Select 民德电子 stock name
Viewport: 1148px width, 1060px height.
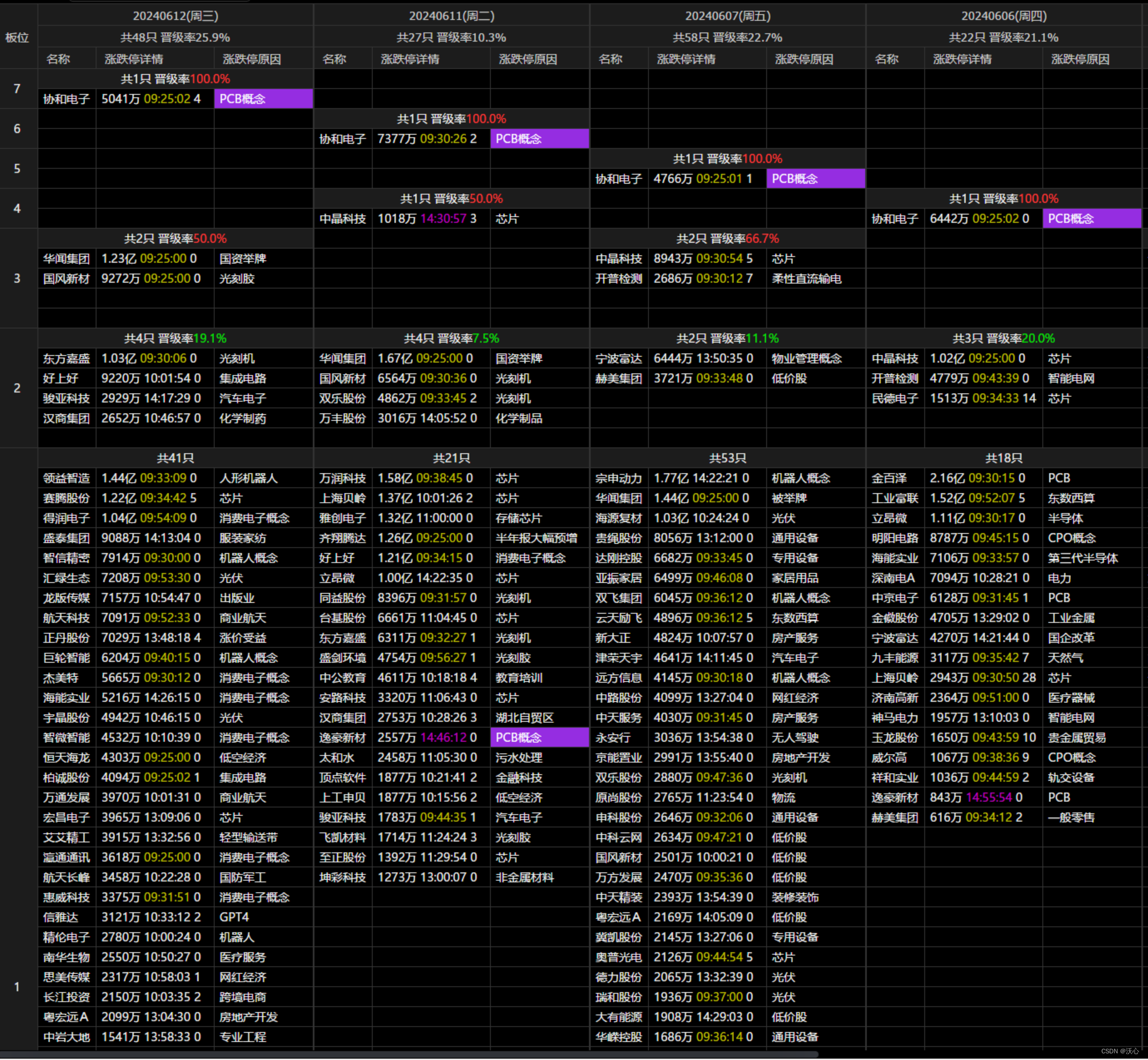[895, 399]
